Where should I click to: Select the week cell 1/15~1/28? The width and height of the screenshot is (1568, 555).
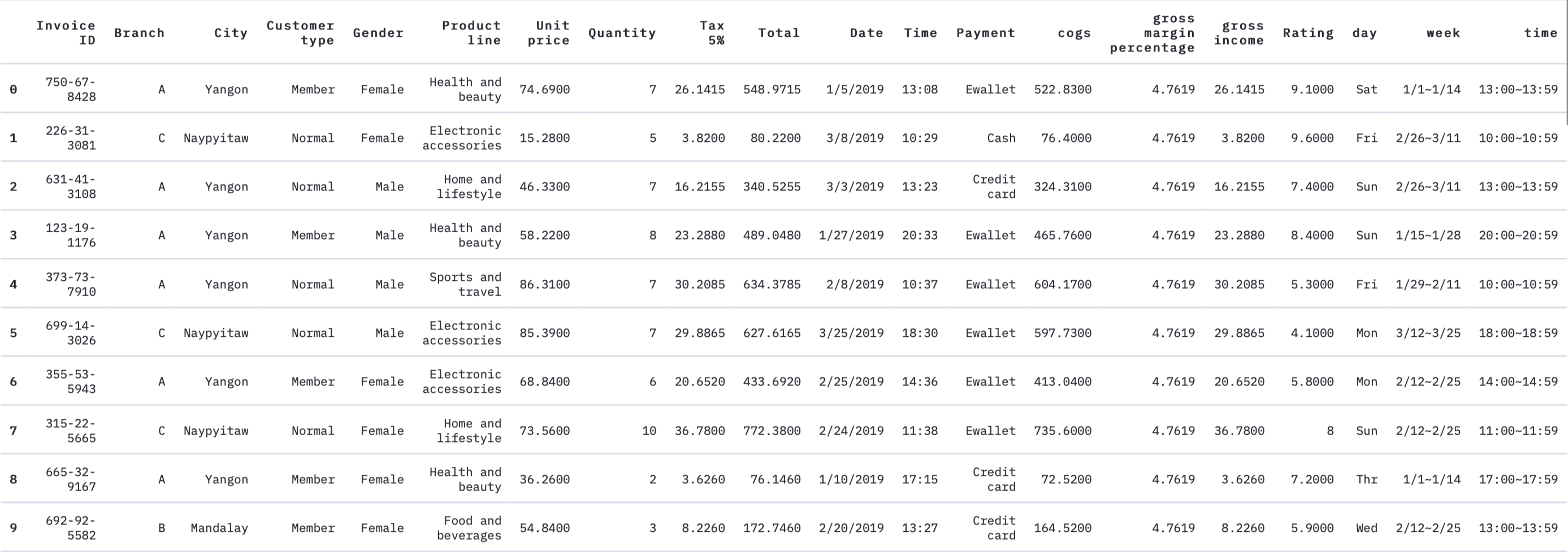(1431, 236)
